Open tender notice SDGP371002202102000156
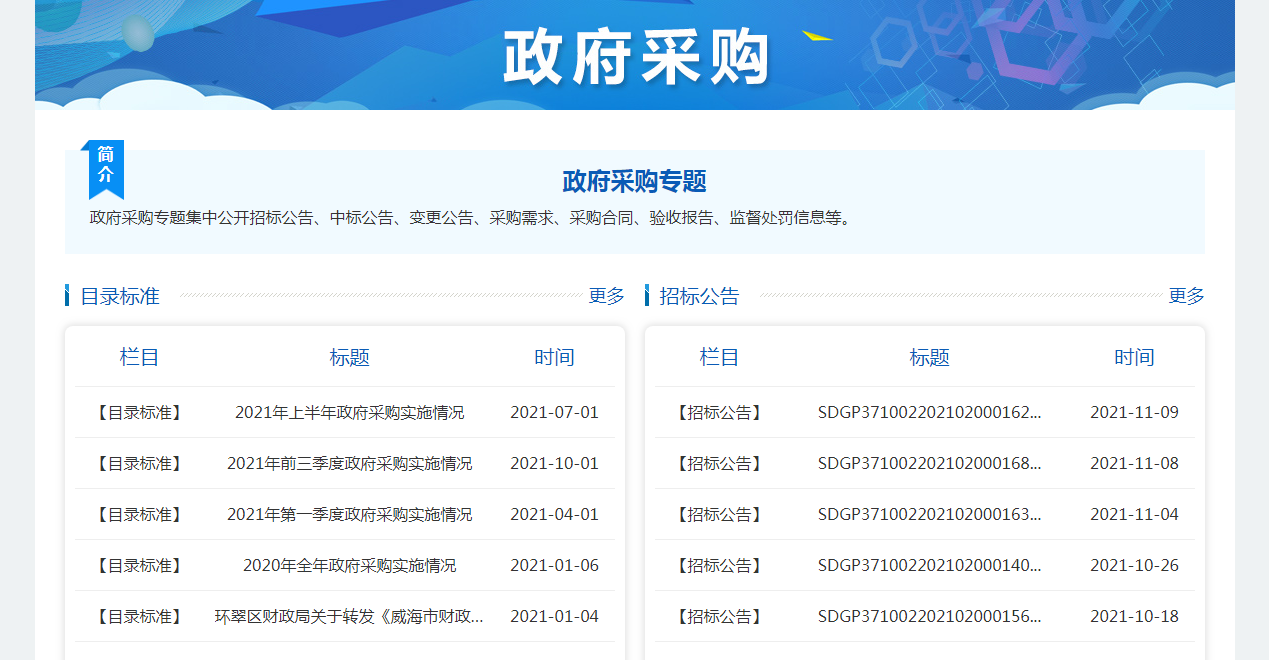Screen dimensions: 1269x660 (929, 616)
